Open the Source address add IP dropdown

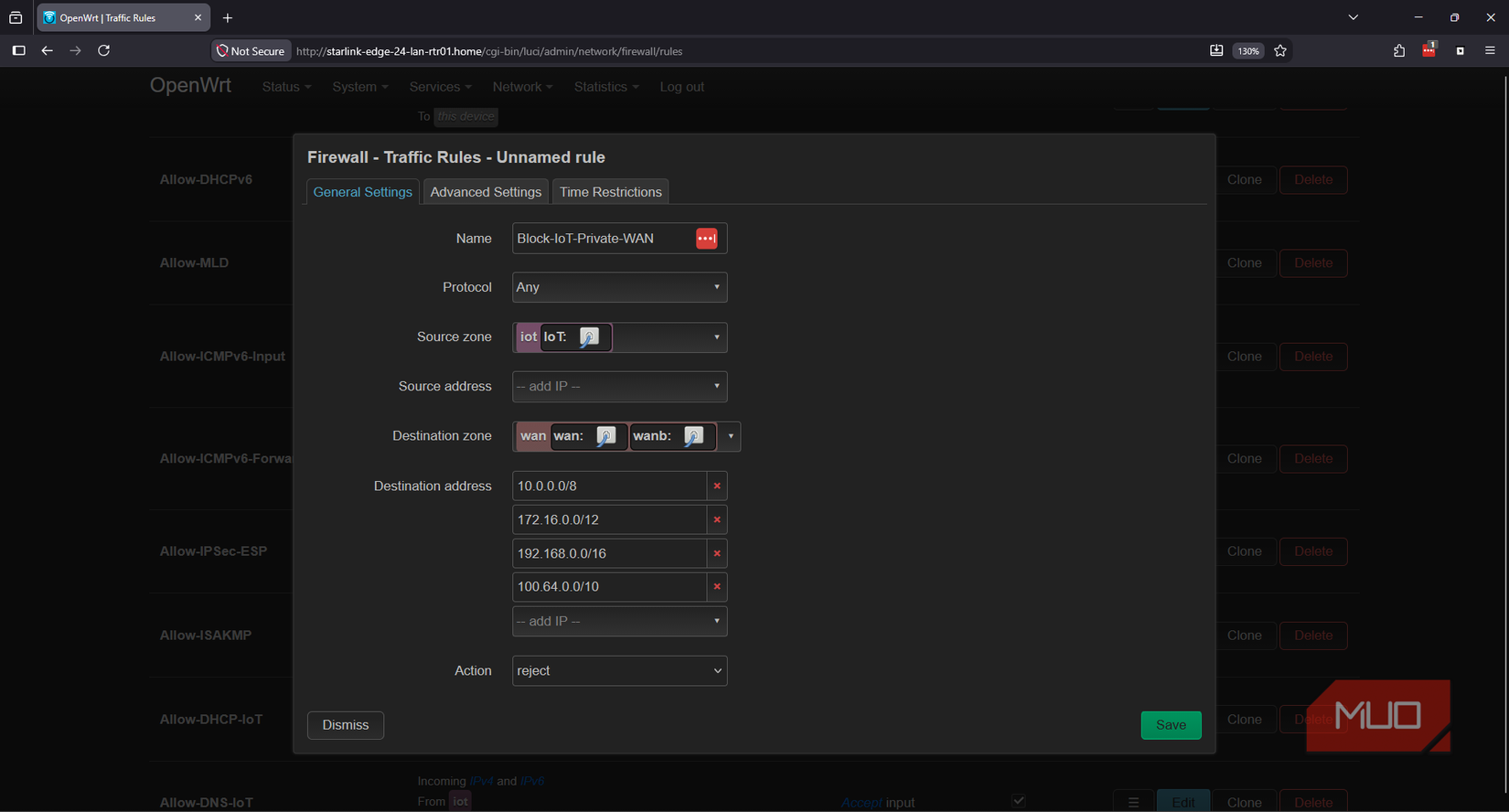[x=619, y=387]
